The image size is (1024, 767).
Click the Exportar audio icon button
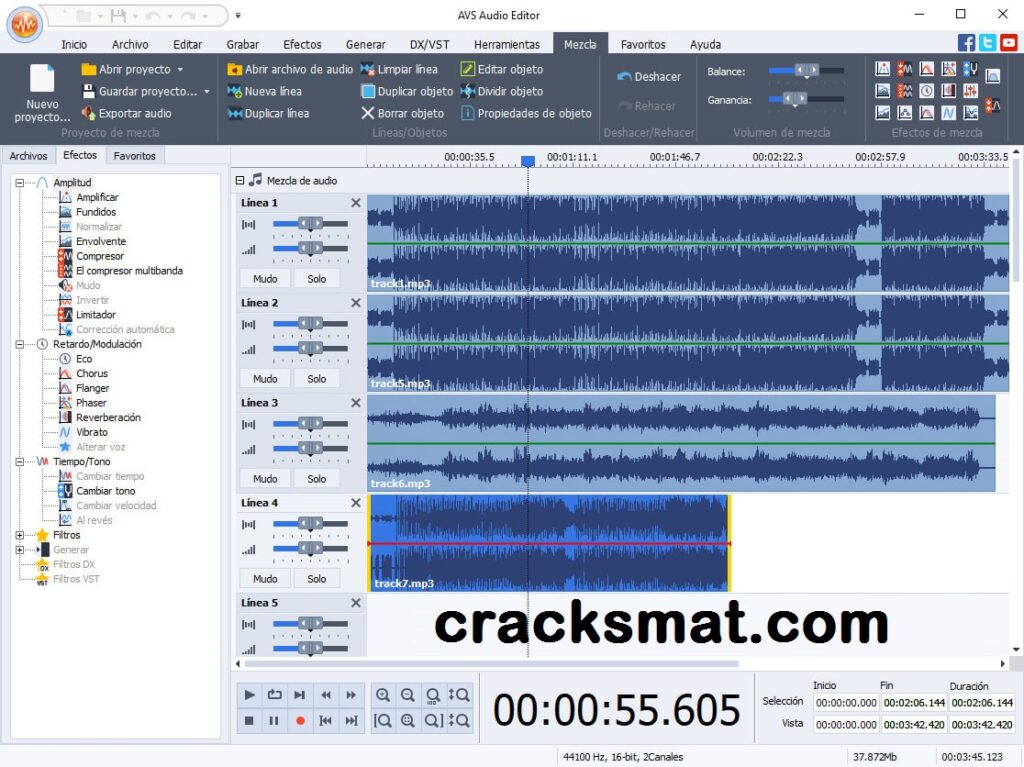(126, 113)
